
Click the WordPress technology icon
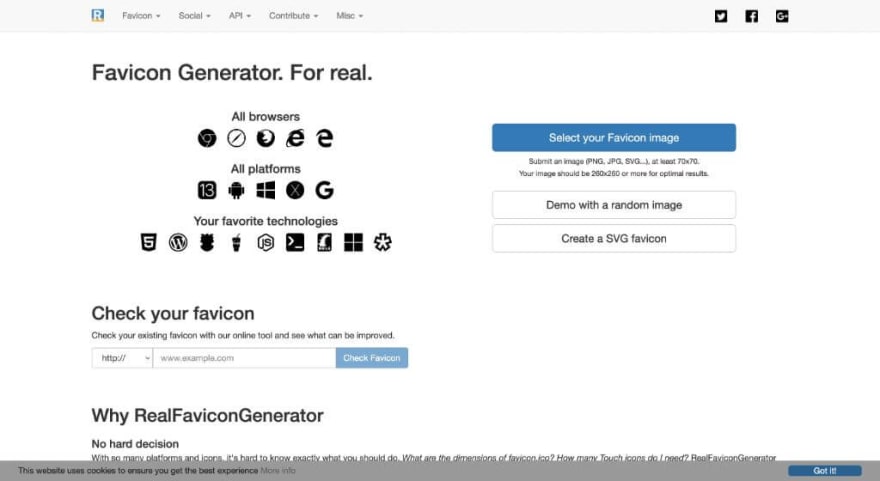(178, 242)
